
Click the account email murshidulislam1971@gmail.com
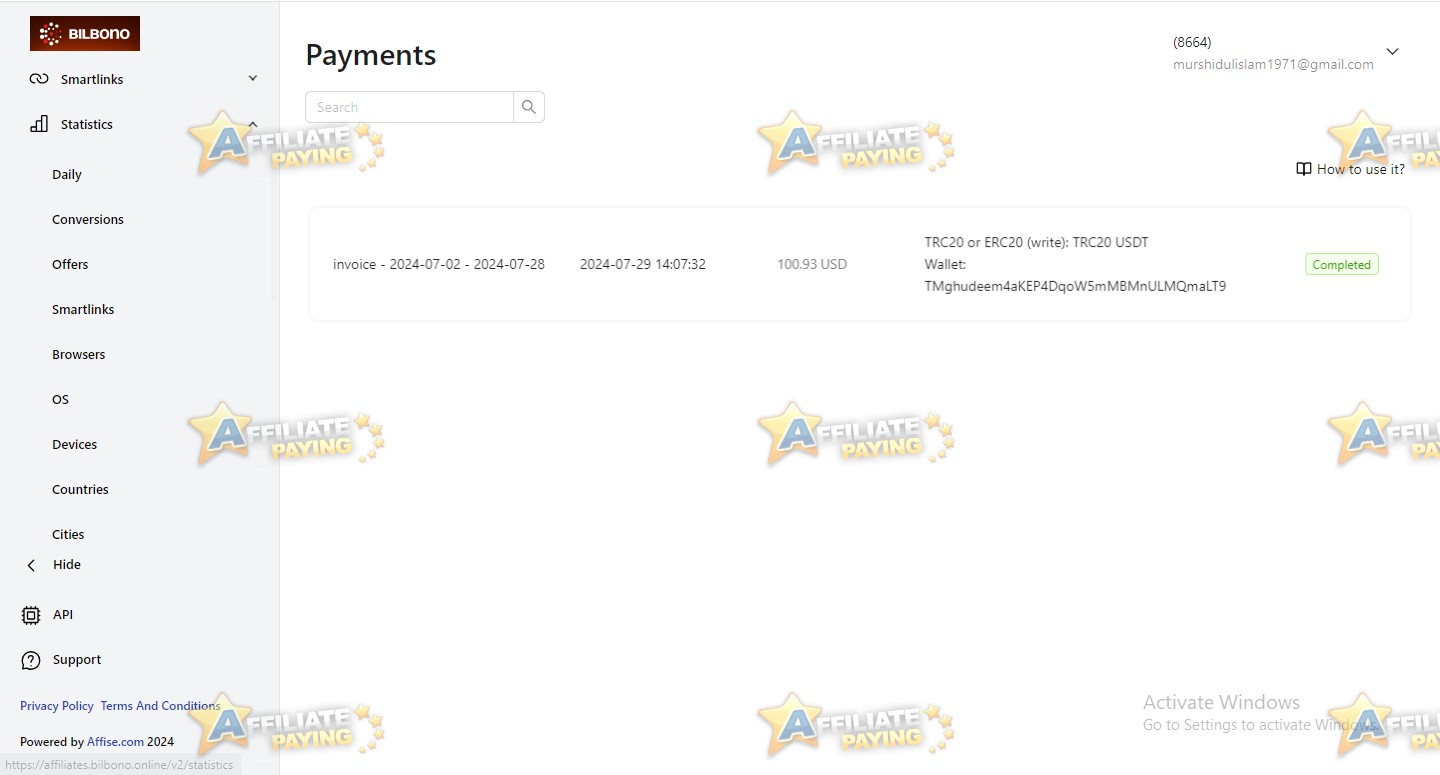(x=1273, y=64)
